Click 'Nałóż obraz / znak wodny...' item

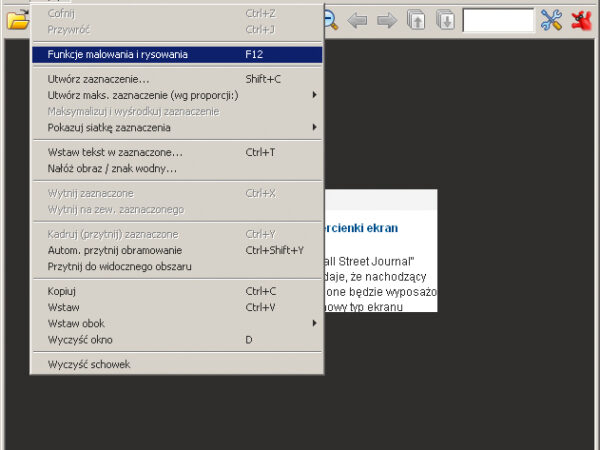(112, 168)
